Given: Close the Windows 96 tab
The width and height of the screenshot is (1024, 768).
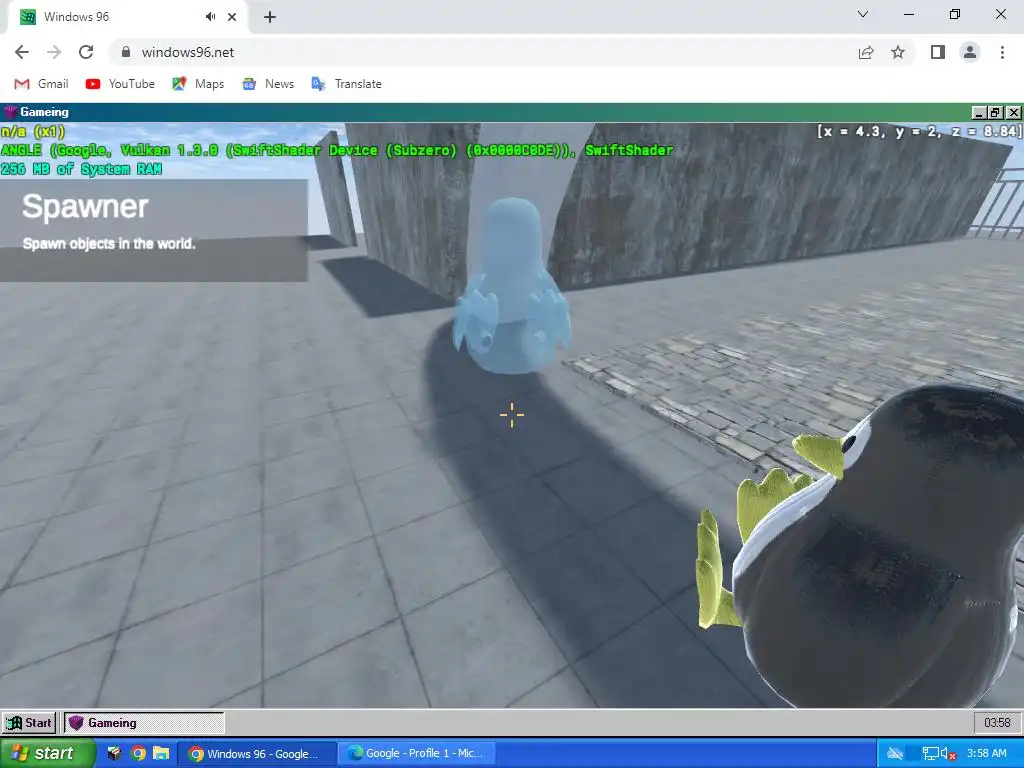Looking at the screenshot, I should tap(232, 17).
